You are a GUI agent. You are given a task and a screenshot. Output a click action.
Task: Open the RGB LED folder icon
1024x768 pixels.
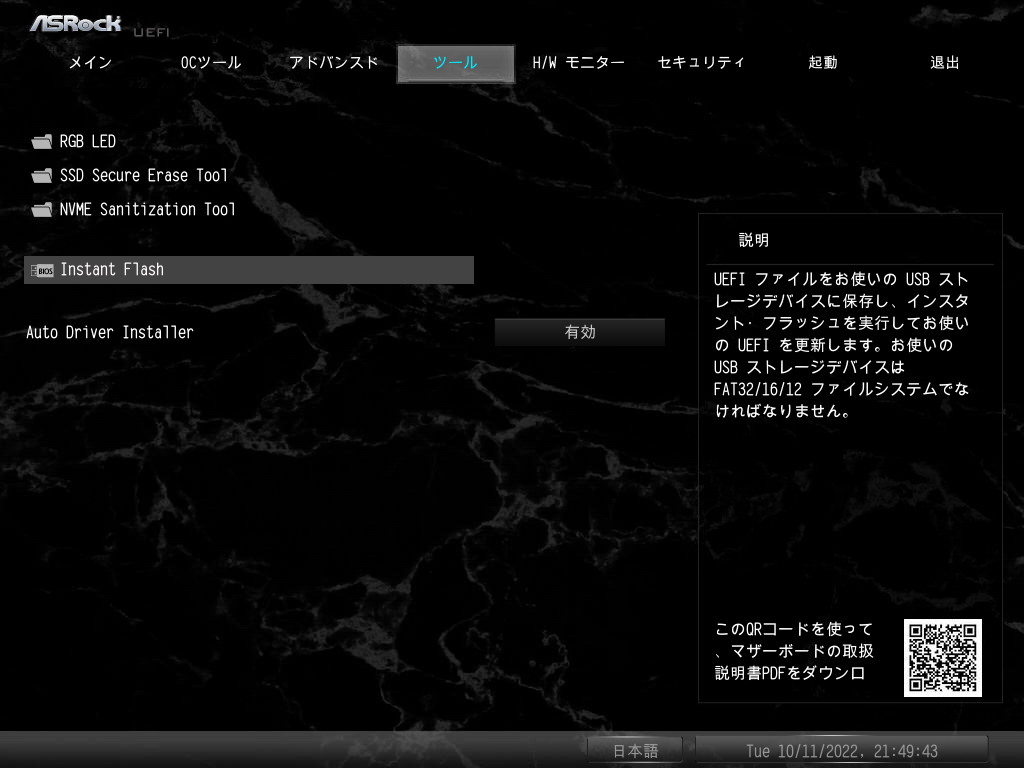click(42, 142)
